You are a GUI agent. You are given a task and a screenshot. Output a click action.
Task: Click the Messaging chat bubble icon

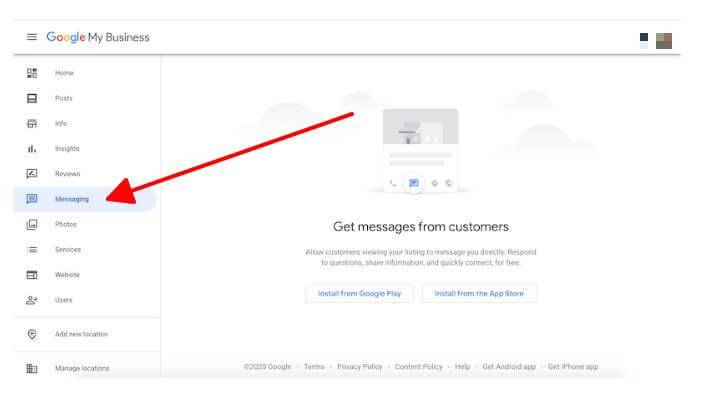click(x=32, y=199)
